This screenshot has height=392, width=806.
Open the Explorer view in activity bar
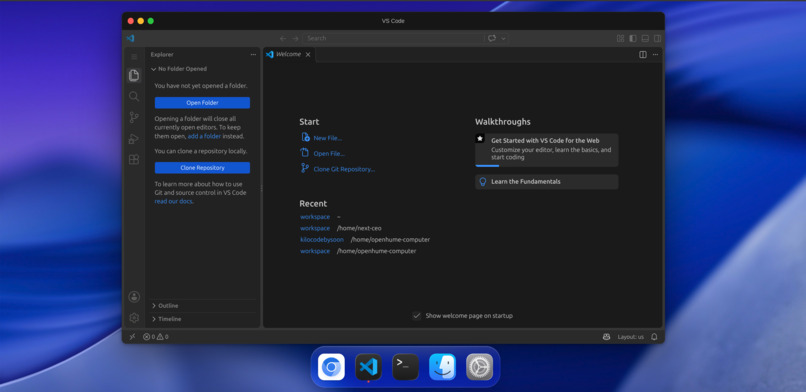(134, 76)
